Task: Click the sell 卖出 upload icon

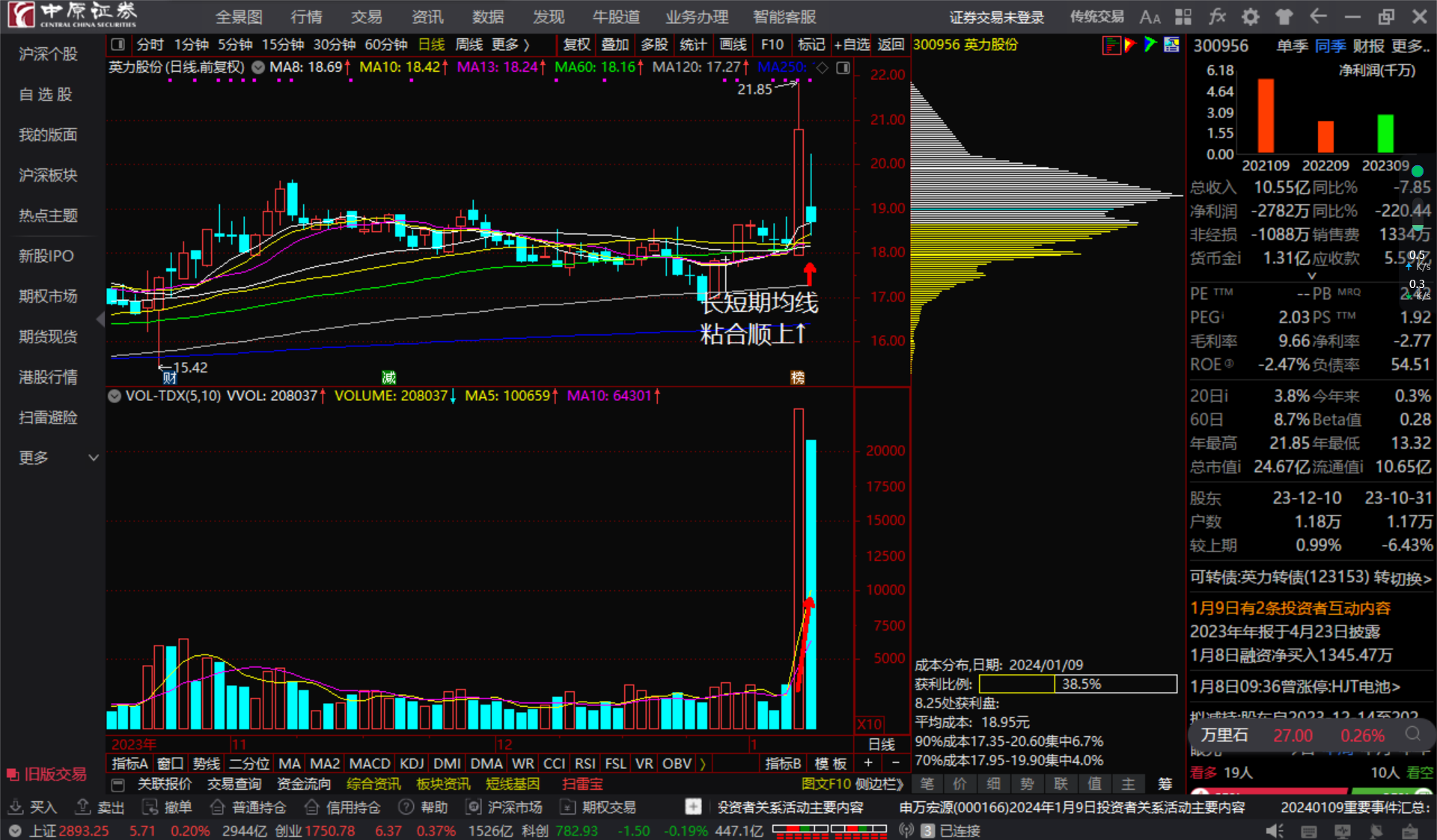Action: 83,807
